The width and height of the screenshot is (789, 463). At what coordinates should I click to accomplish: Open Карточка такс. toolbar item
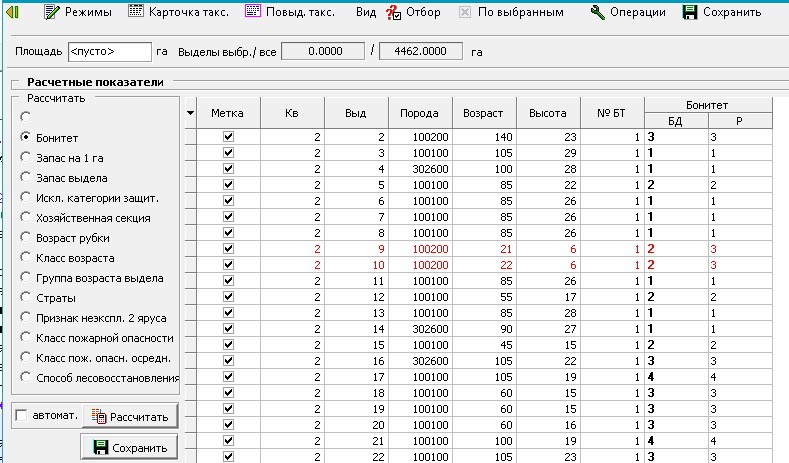179,12
